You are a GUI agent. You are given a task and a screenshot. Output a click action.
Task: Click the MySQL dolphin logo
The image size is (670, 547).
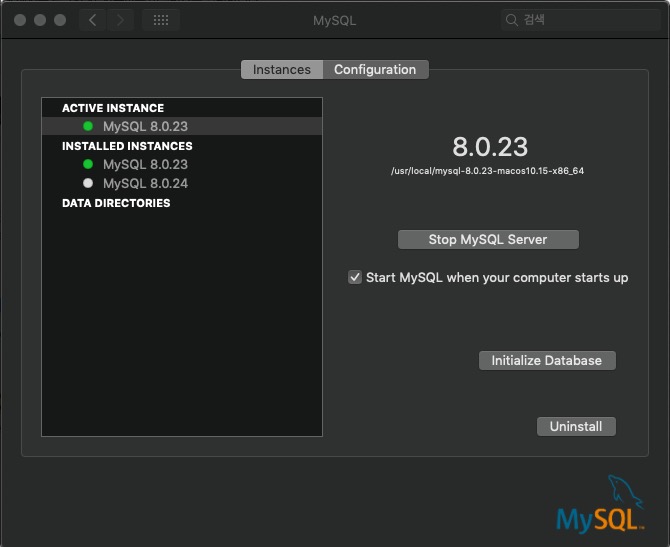click(x=600, y=504)
